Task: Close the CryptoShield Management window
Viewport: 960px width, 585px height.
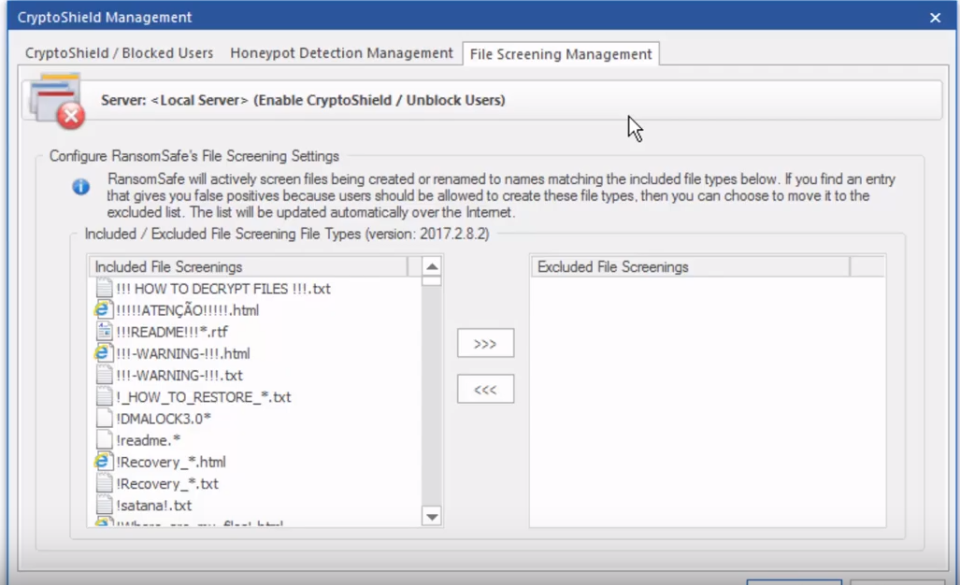Action: click(935, 17)
